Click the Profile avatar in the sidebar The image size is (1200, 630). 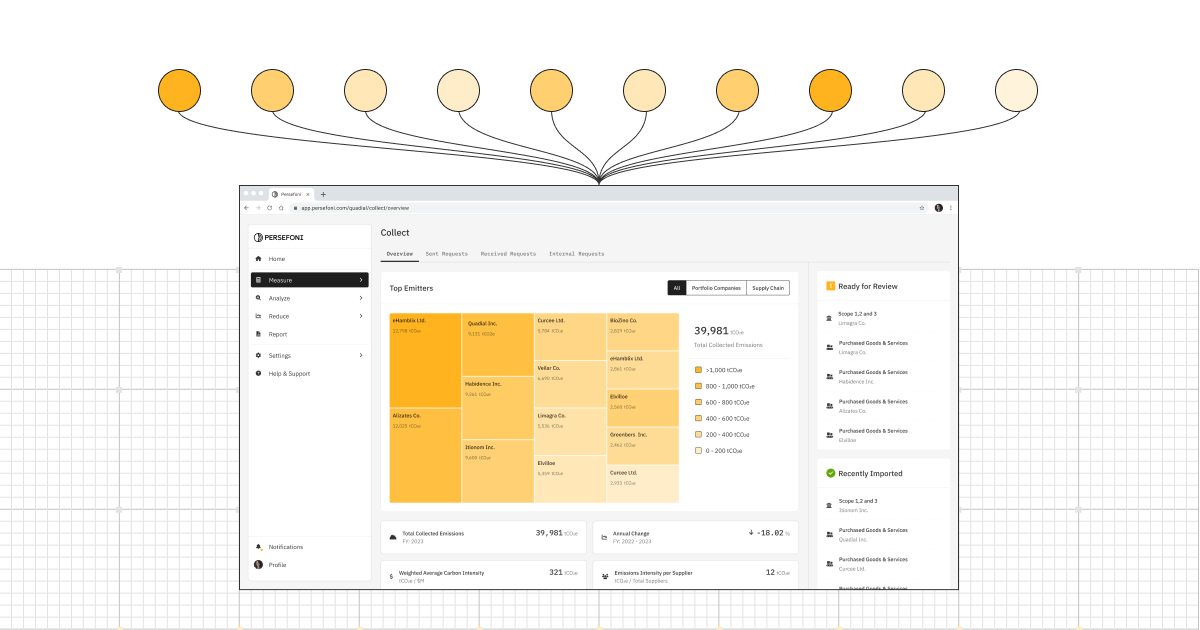(258, 565)
